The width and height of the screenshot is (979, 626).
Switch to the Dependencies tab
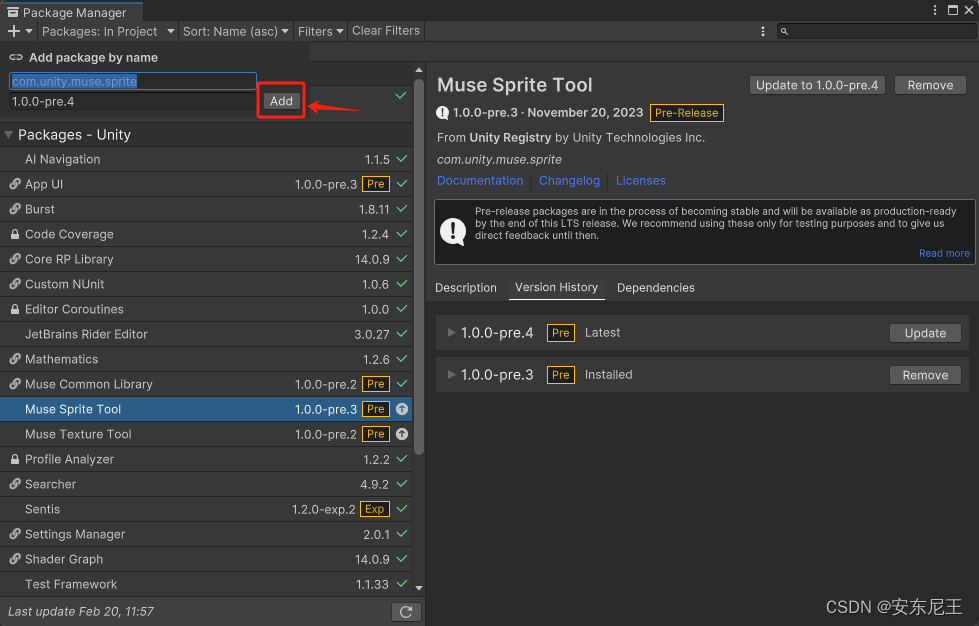tap(656, 288)
